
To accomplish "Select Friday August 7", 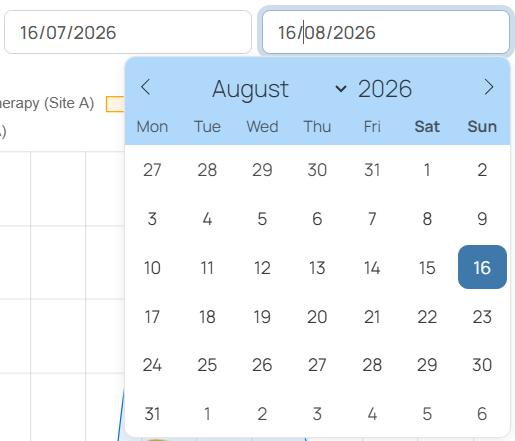I will click(372, 219).
